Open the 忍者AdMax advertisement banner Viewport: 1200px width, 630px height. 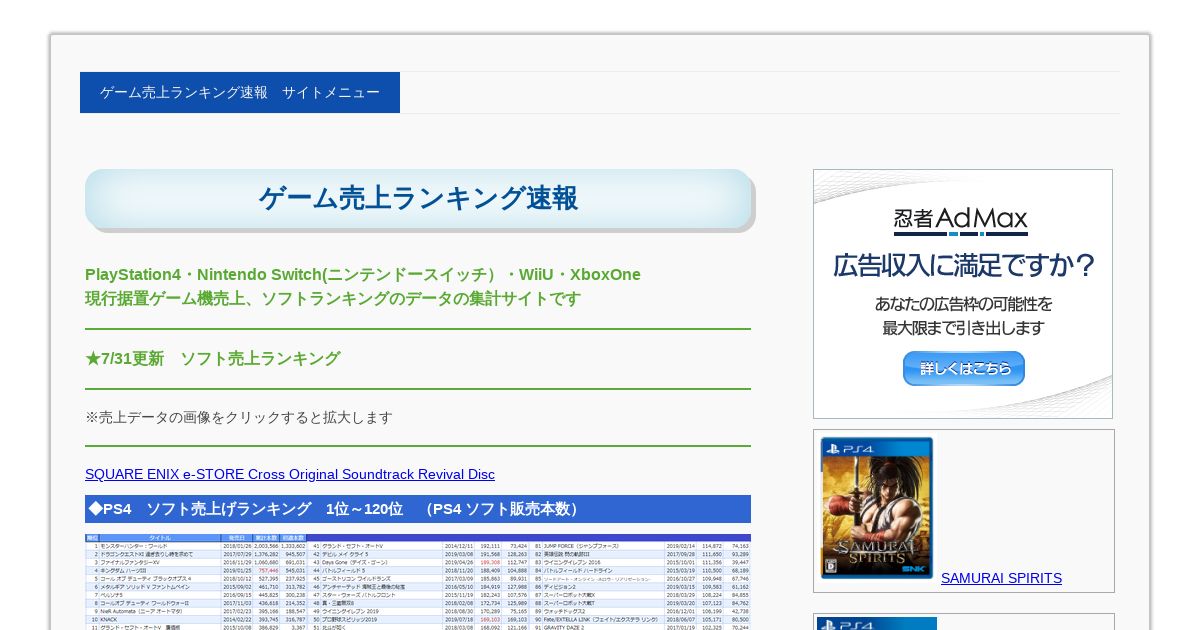[x=963, y=294]
